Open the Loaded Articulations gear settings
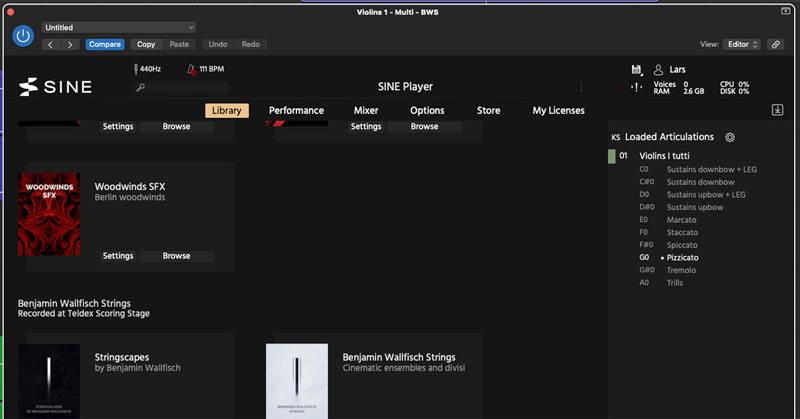Screen dimensions: 800x419 pyautogui.click(x=730, y=137)
